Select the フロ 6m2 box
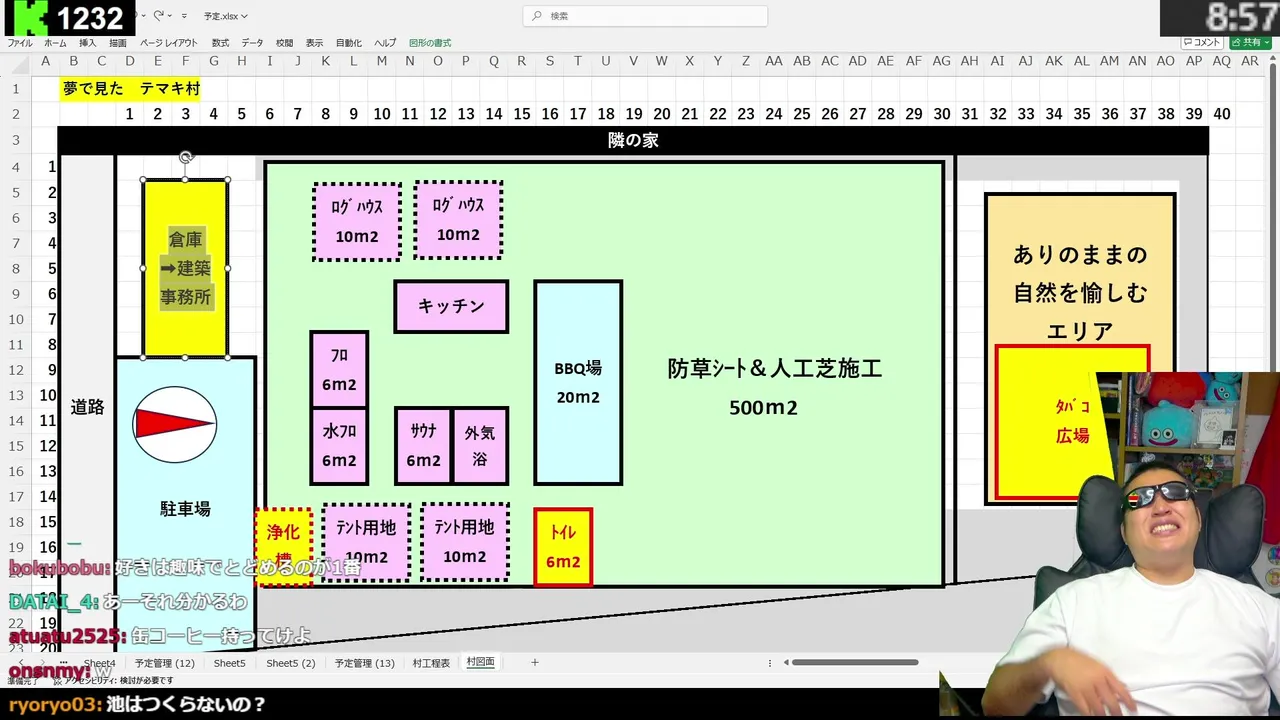Viewport: 1280px width, 720px height. pyautogui.click(x=339, y=369)
